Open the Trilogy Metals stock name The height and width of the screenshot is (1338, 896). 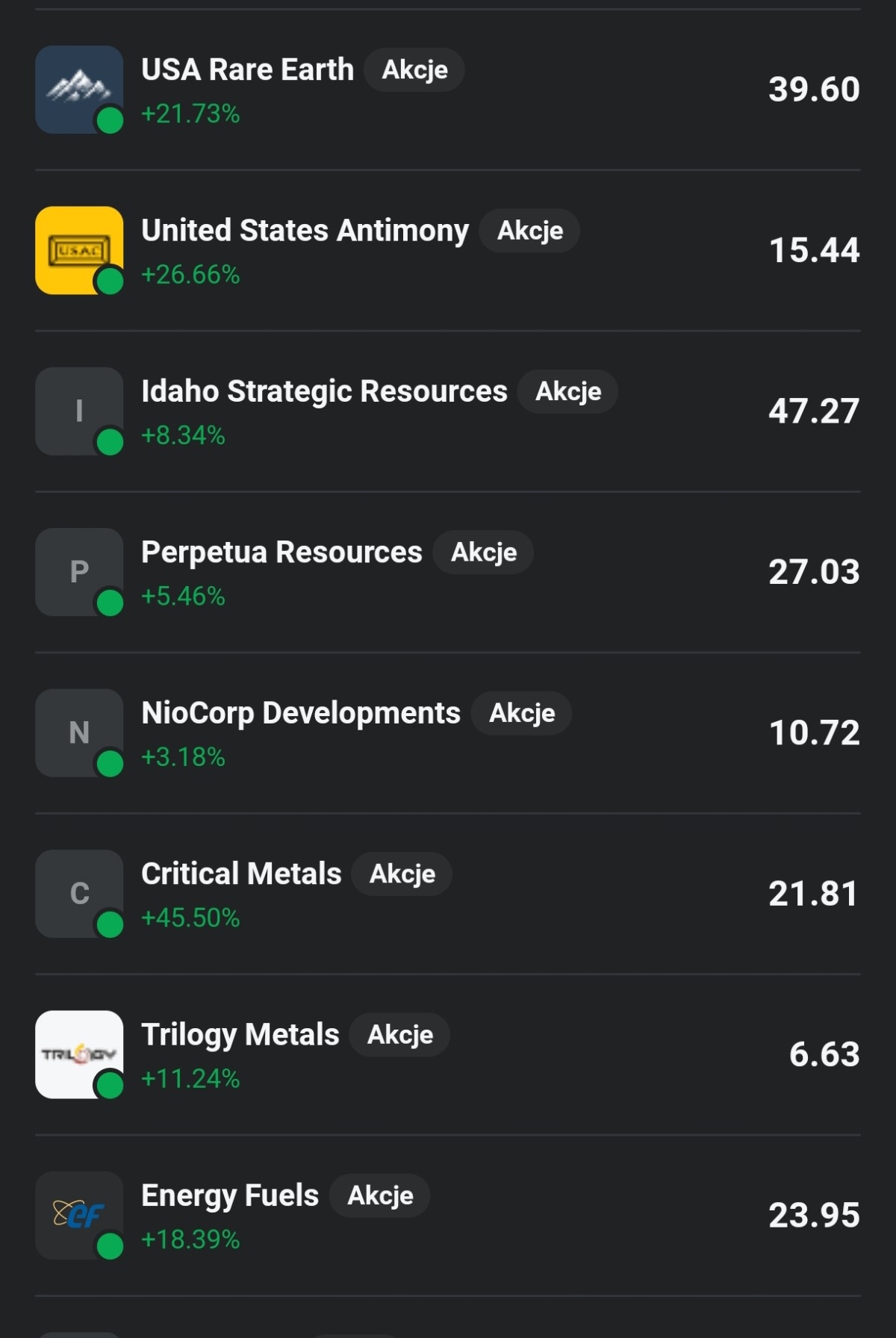(x=240, y=1035)
